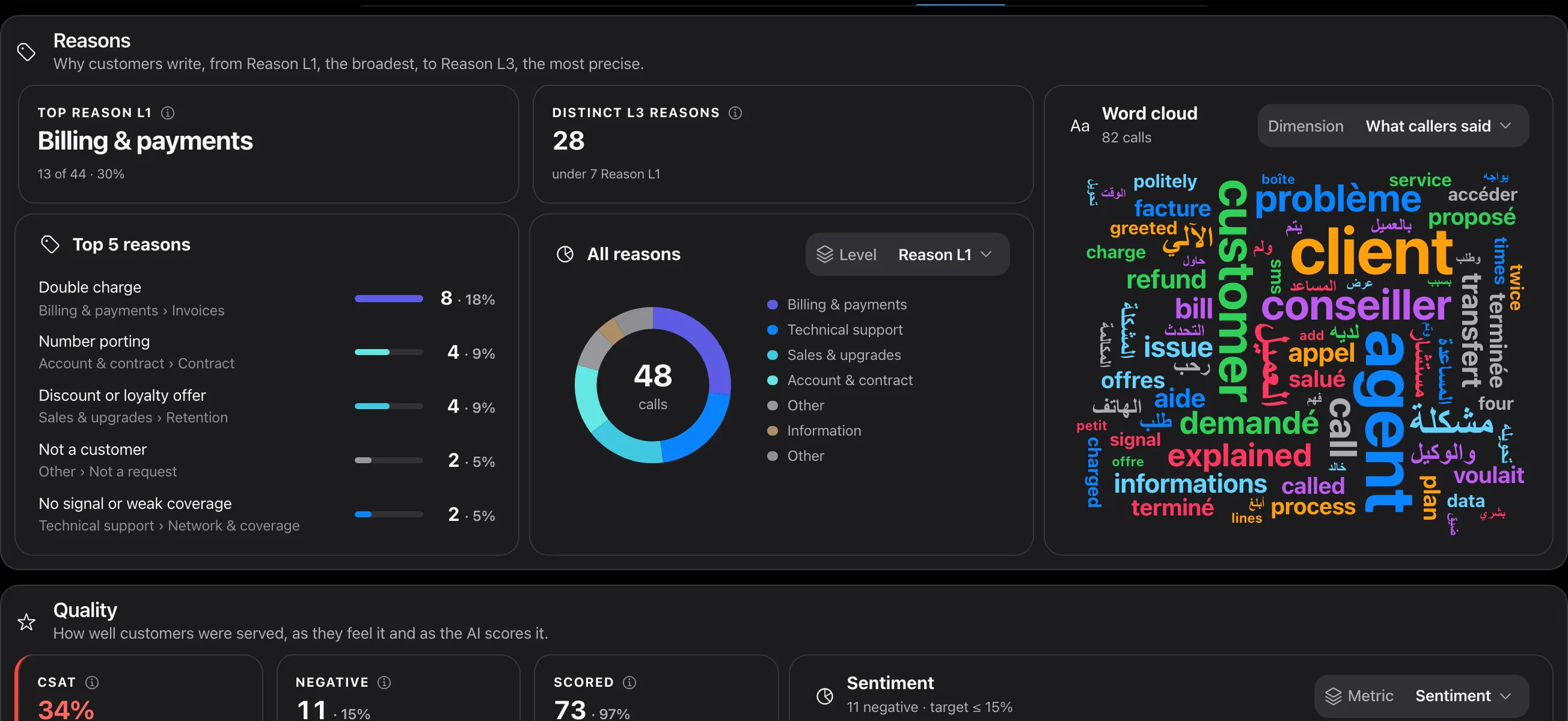Select the Discount or loyalty offer row
The image size is (1568, 721).
pos(266,406)
